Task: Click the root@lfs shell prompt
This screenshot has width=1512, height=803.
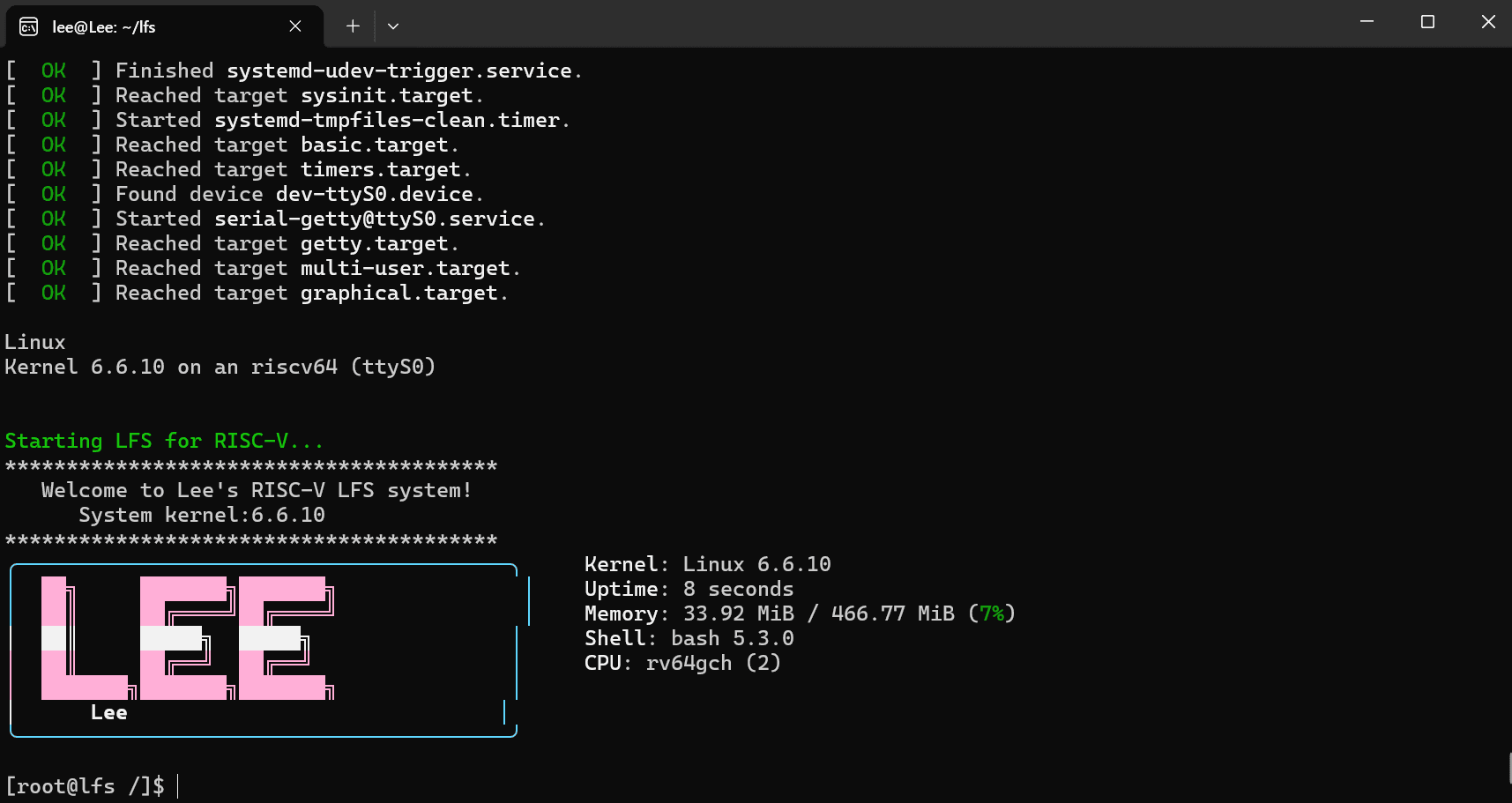Action: (x=84, y=785)
